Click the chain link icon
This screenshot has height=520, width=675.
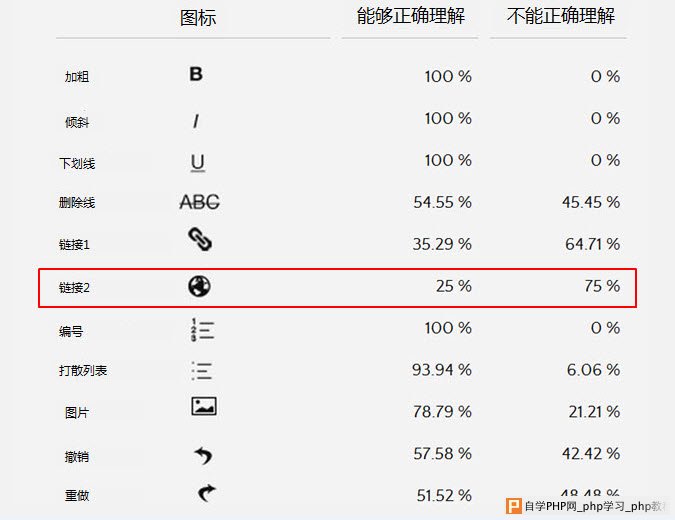(x=200, y=239)
